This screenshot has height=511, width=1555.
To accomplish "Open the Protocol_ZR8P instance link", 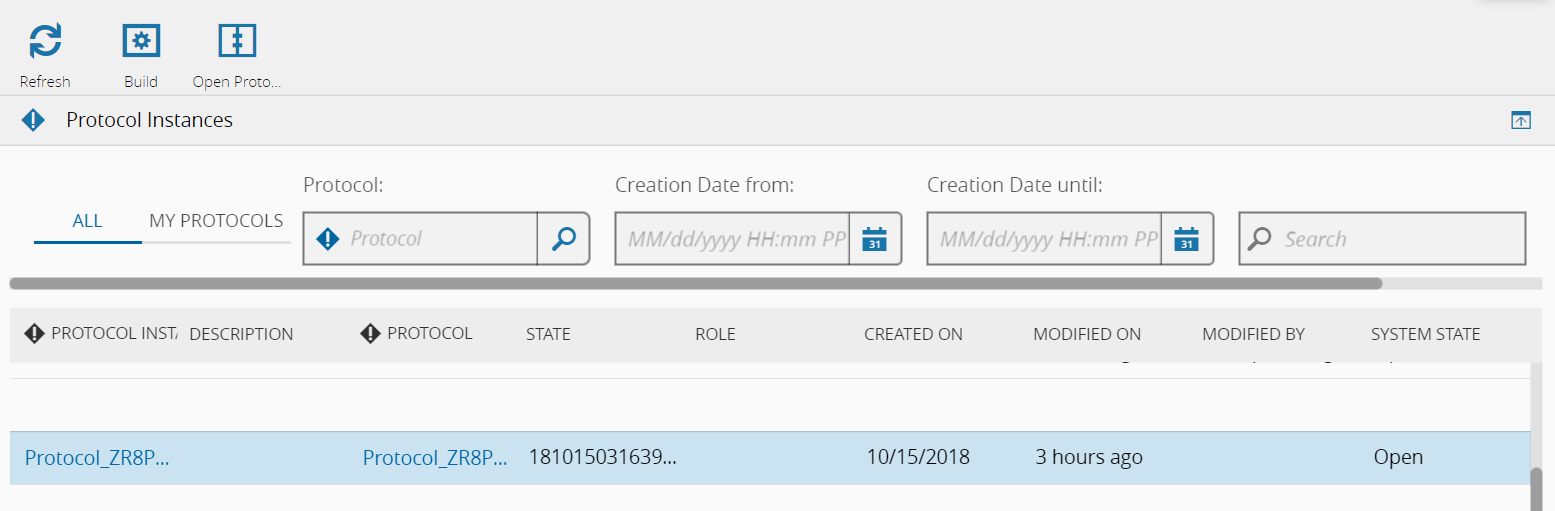I will [97, 458].
